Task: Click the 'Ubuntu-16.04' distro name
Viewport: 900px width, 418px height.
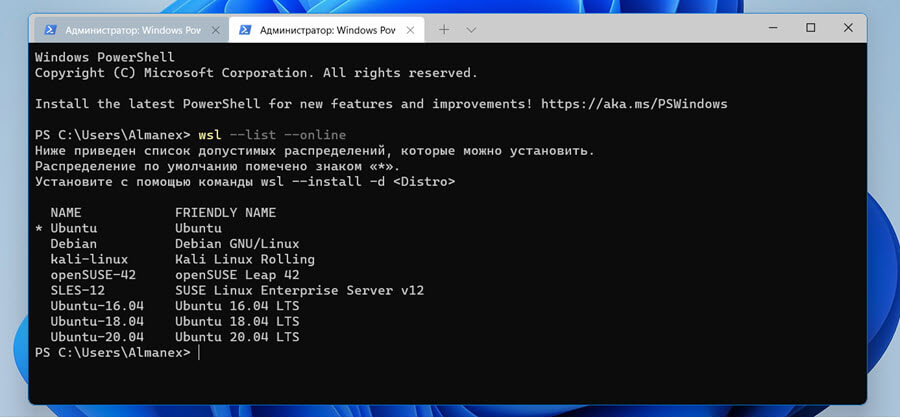Action: (x=97, y=306)
